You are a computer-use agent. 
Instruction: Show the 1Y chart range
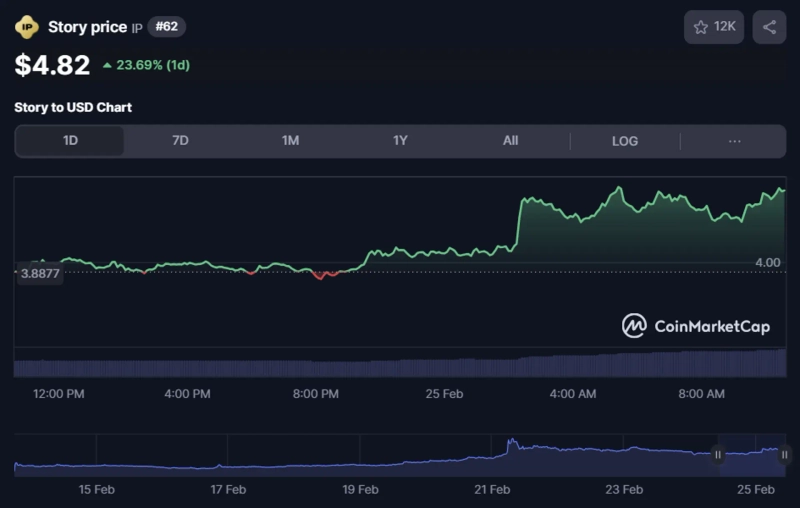(x=400, y=141)
